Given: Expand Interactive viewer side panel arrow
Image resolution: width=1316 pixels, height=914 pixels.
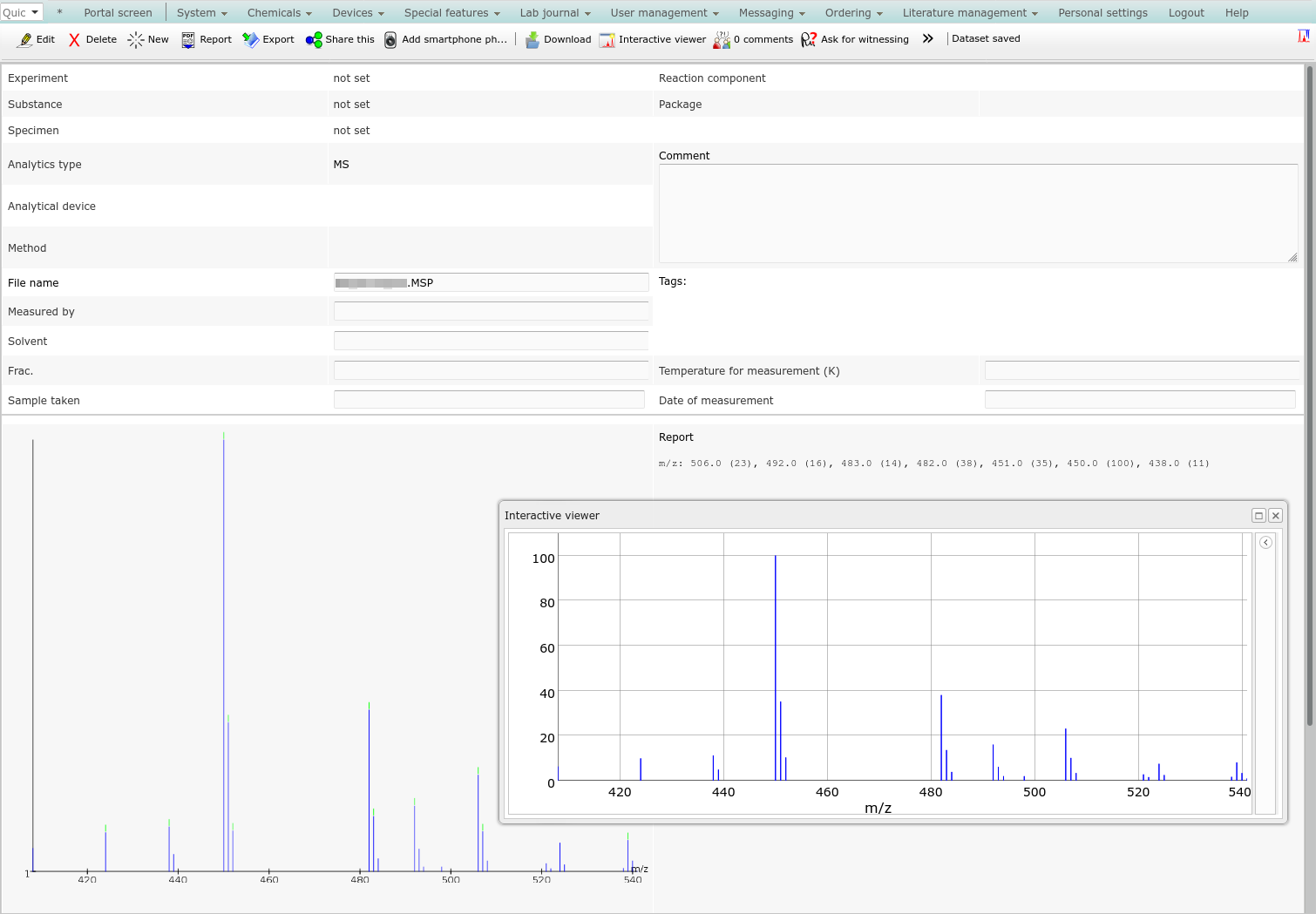Looking at the screenshot, I should click(1265, 543).
